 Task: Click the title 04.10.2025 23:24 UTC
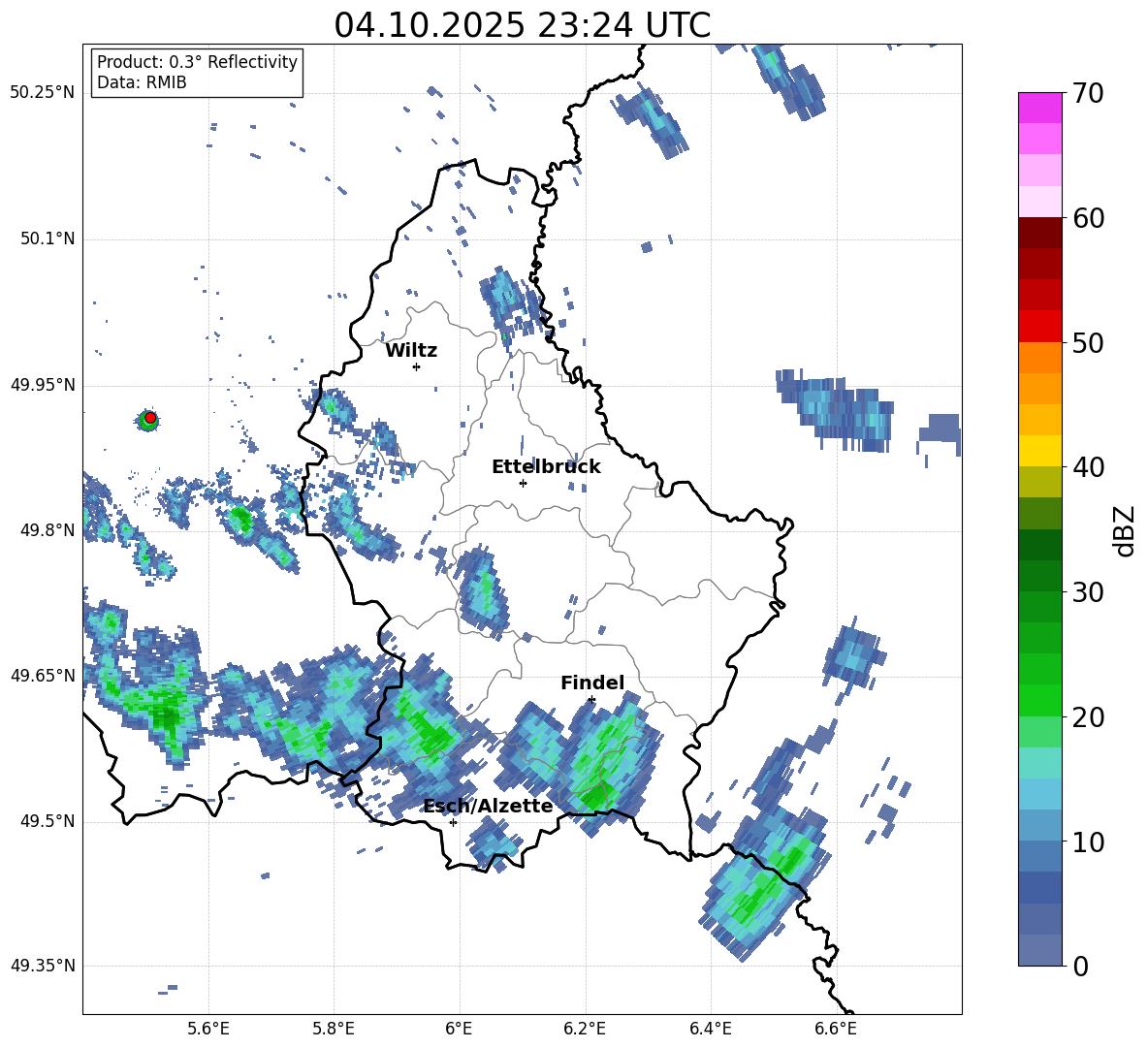click(x=522, y=25)
